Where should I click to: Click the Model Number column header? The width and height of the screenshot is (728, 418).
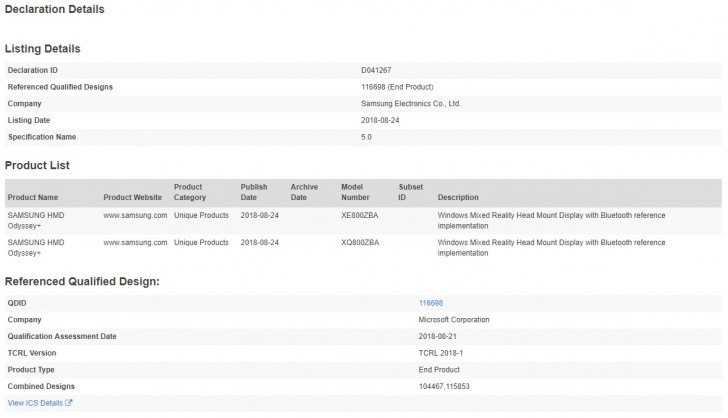356,192
